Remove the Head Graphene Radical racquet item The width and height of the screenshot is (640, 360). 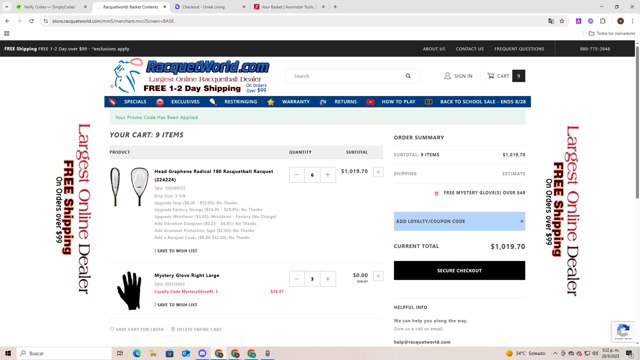tap(378, 172)
